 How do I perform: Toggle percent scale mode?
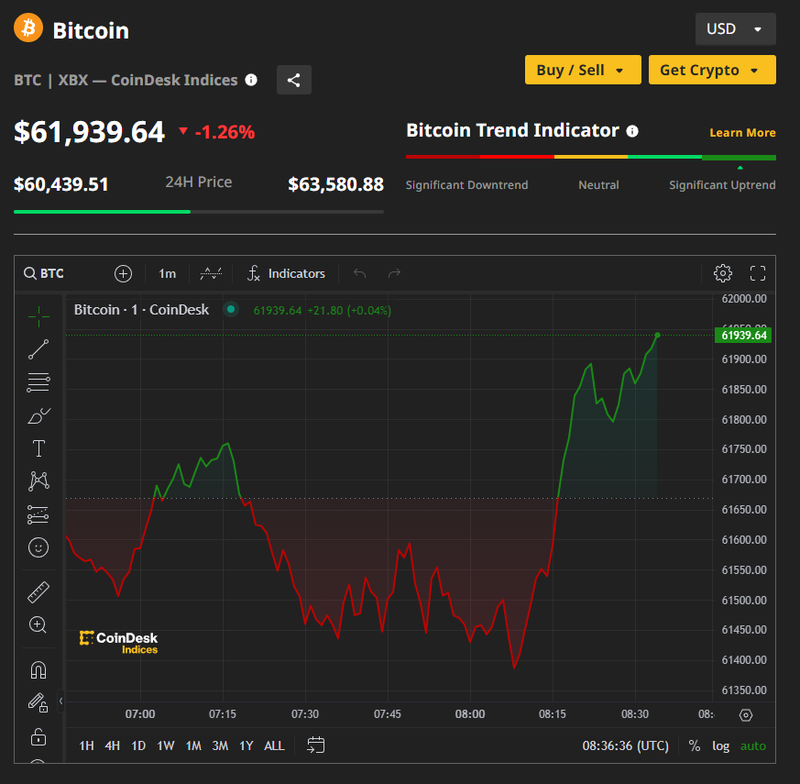pyautogui.click(x=695, y=745)
